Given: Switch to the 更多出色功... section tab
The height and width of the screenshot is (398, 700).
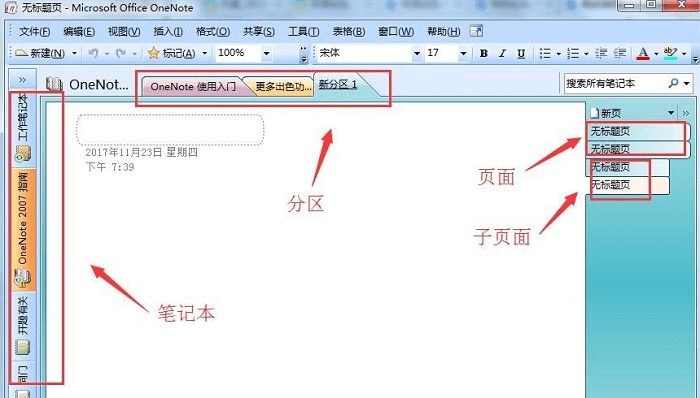Looking at the screenshot, I should coord(283,87).
